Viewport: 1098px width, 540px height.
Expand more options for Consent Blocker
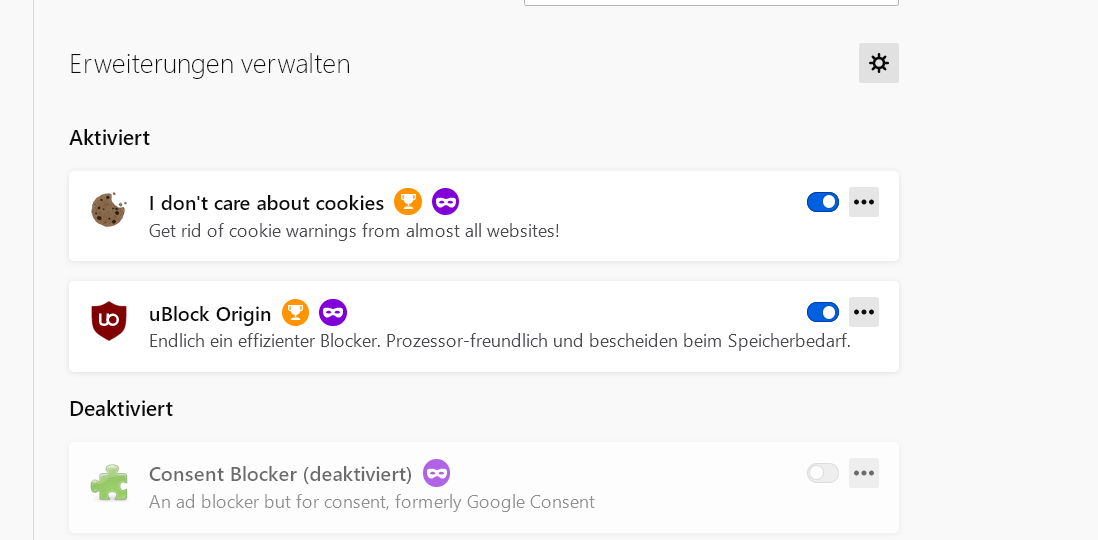864,473
